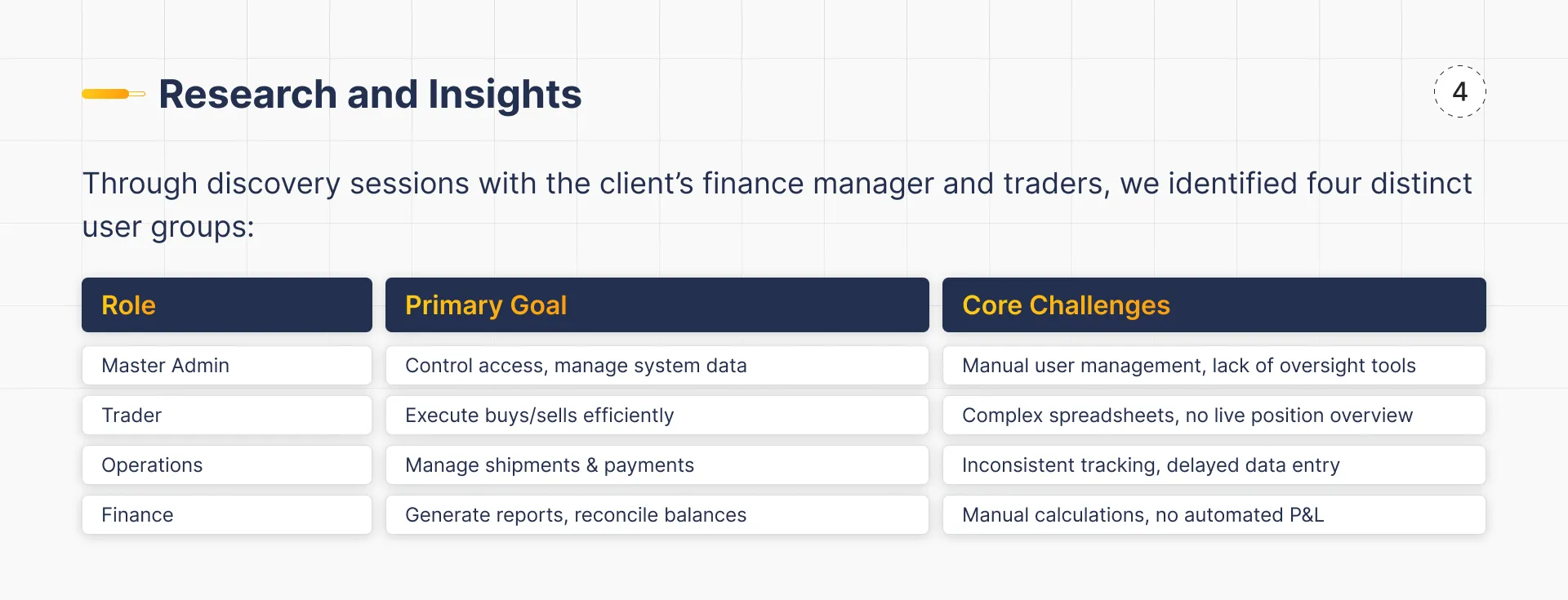
Task: Select the Research and Insights heading
Action: tap(370, 94)
